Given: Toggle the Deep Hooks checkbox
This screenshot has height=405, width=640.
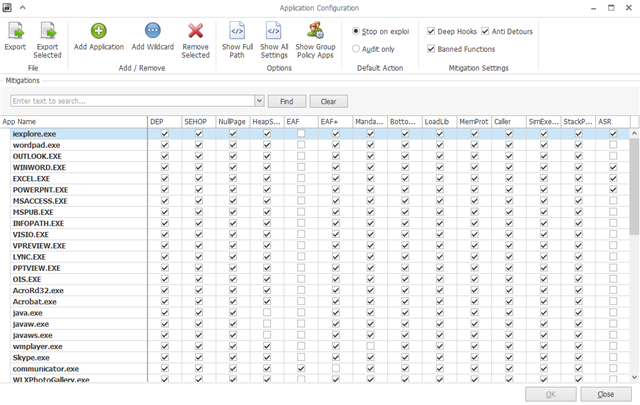Looking at the screenshot, I should 431,31.
